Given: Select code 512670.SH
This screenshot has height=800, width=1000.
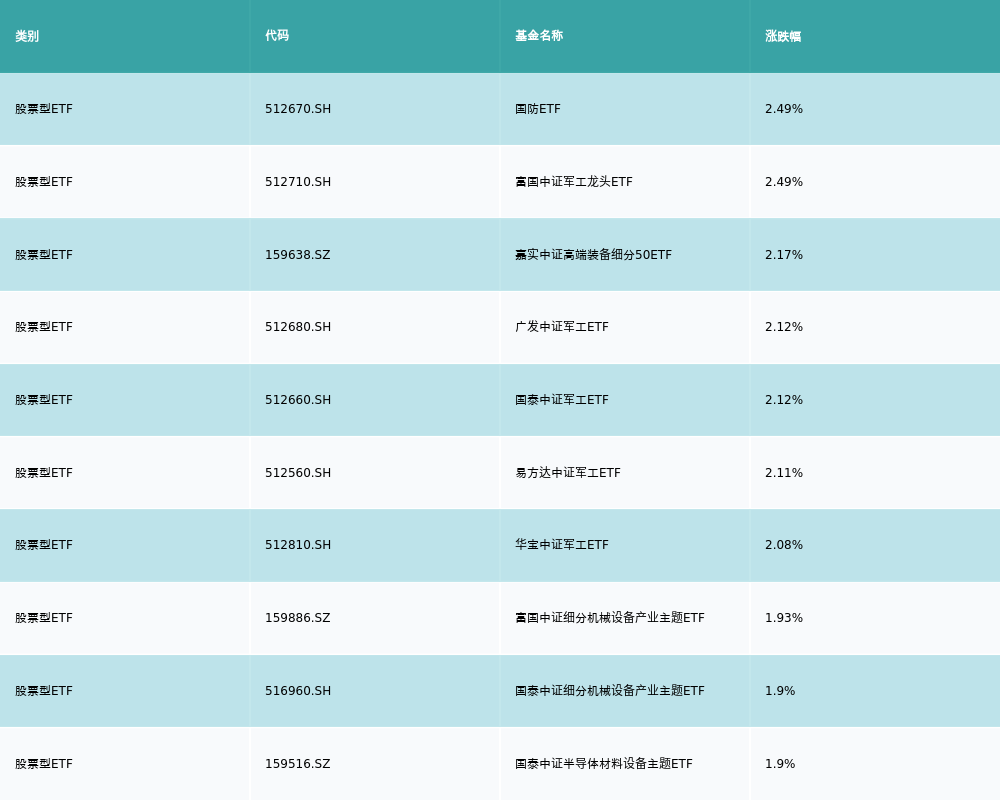Looking at the screenshot, I should 298,109.
